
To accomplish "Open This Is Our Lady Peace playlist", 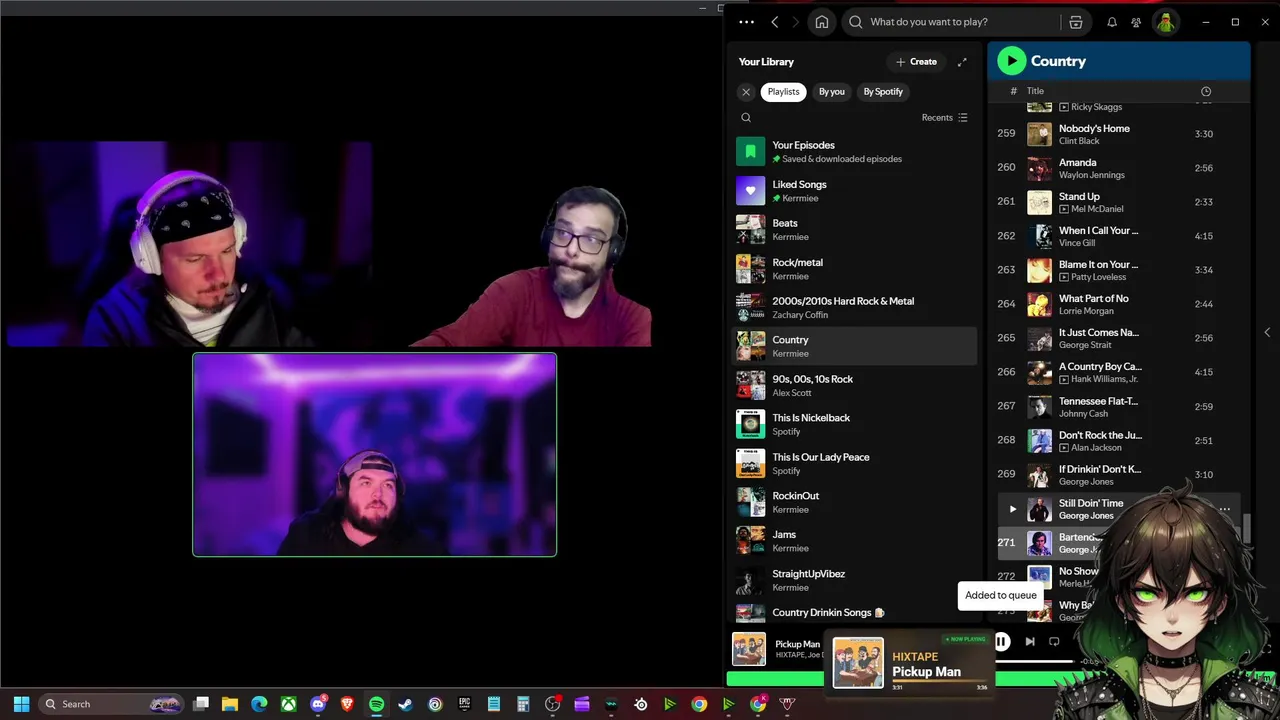I will 855,463.
